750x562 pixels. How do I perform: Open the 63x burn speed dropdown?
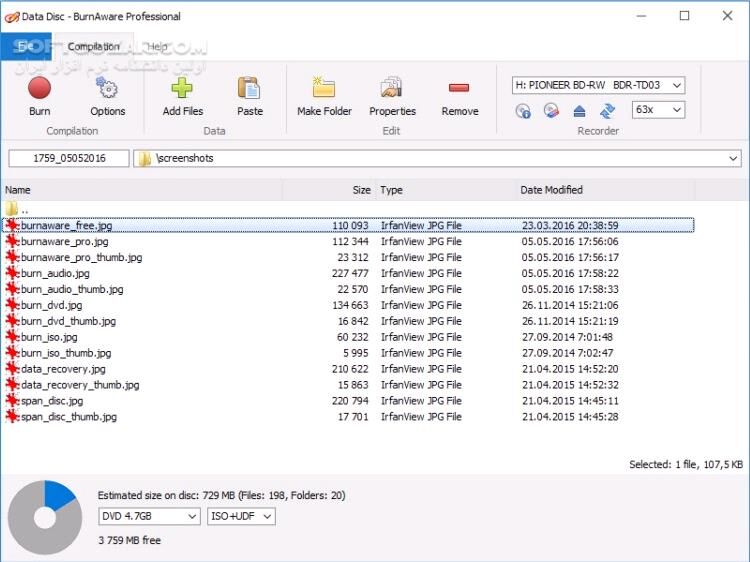[x=658, y=110]
